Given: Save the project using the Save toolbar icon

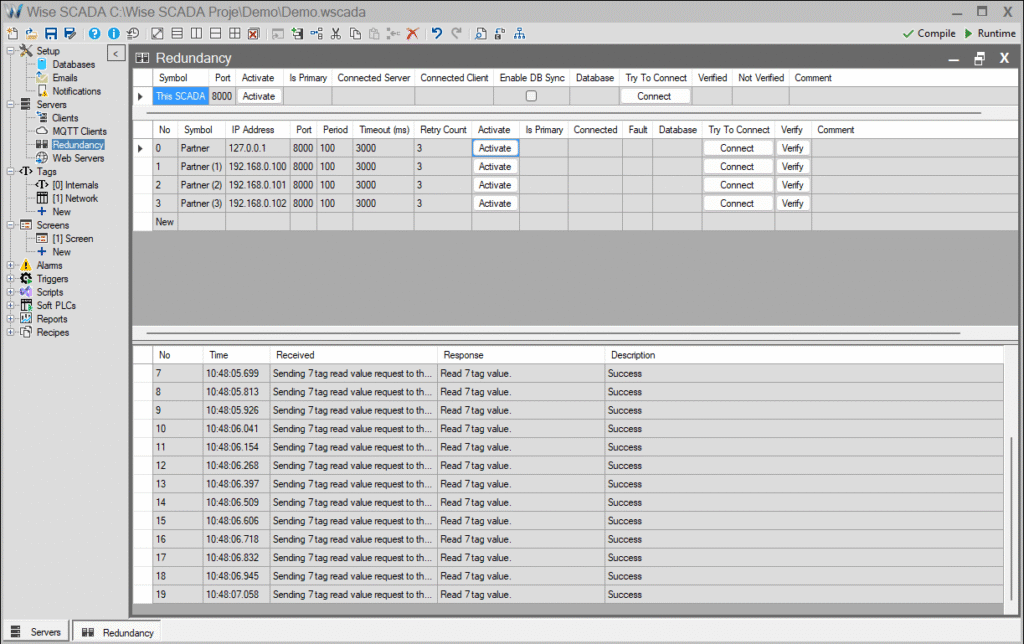Looking at the screenshot, I should pyautogui.click(x=49, y=33).
